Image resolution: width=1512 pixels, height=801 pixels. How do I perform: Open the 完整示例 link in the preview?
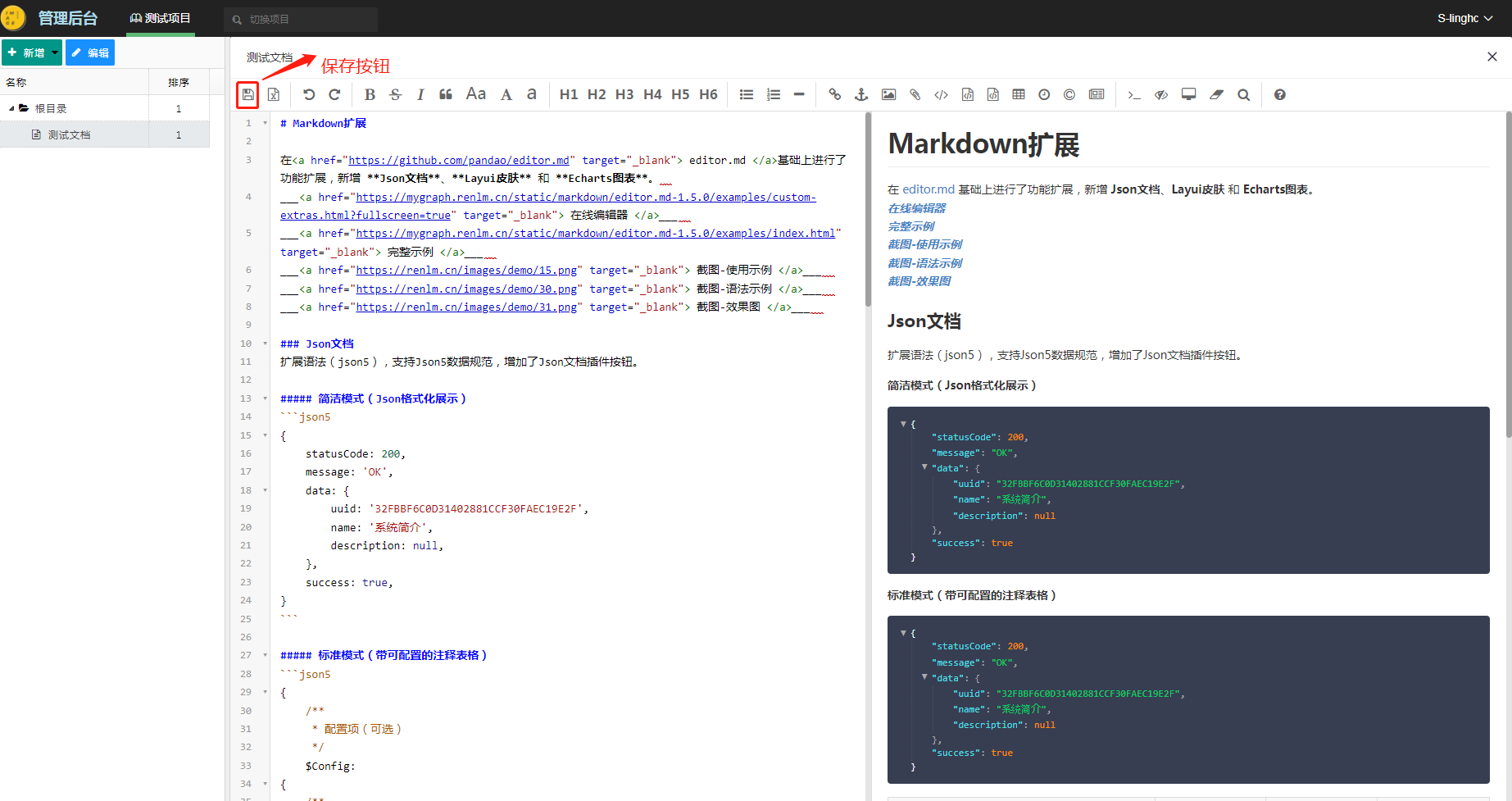click(x=911, y=225)
